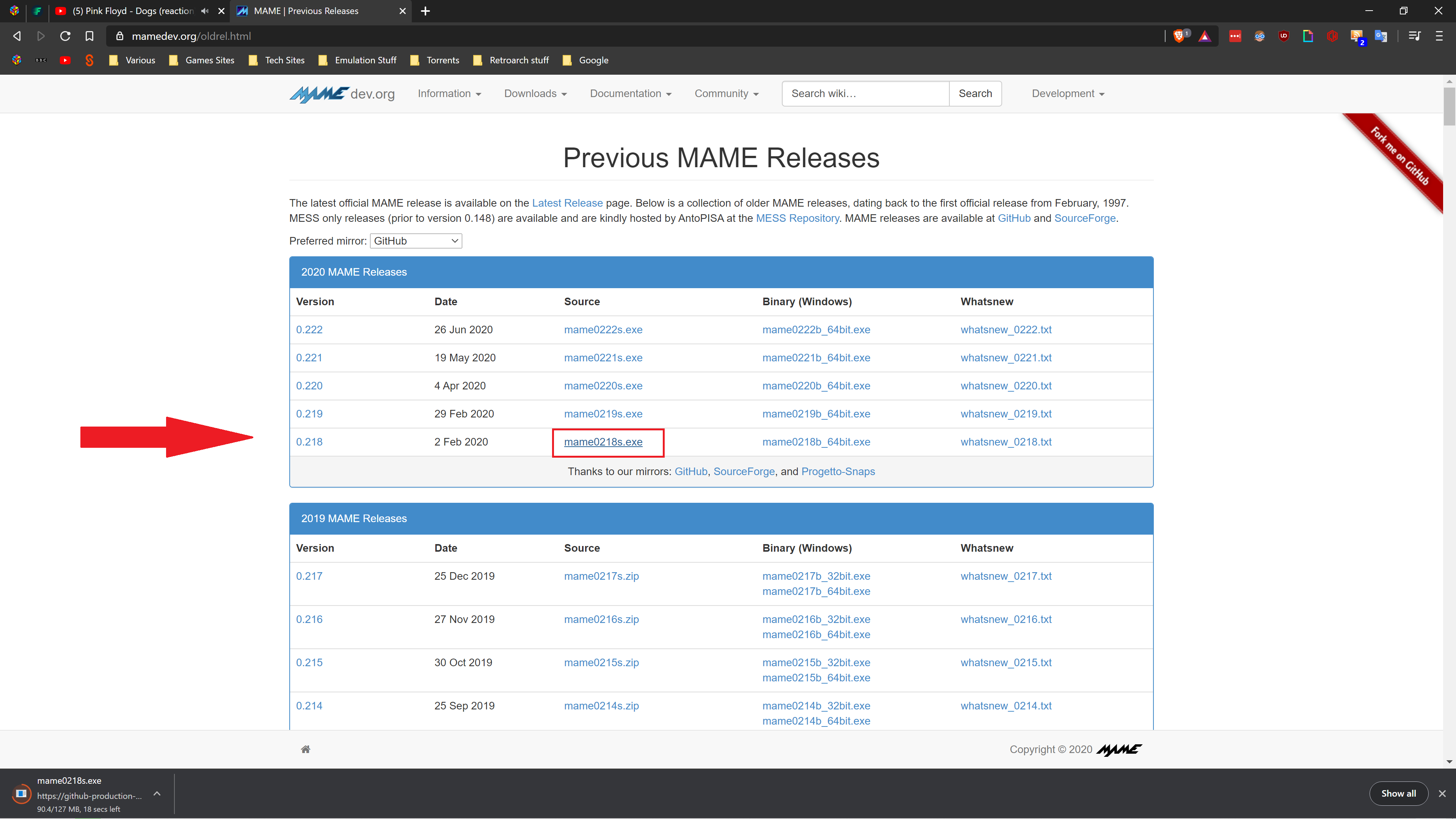Open the Preferred mirror GitHub dropdown
The image size is (1456, 819).
(x=416, y=241)
